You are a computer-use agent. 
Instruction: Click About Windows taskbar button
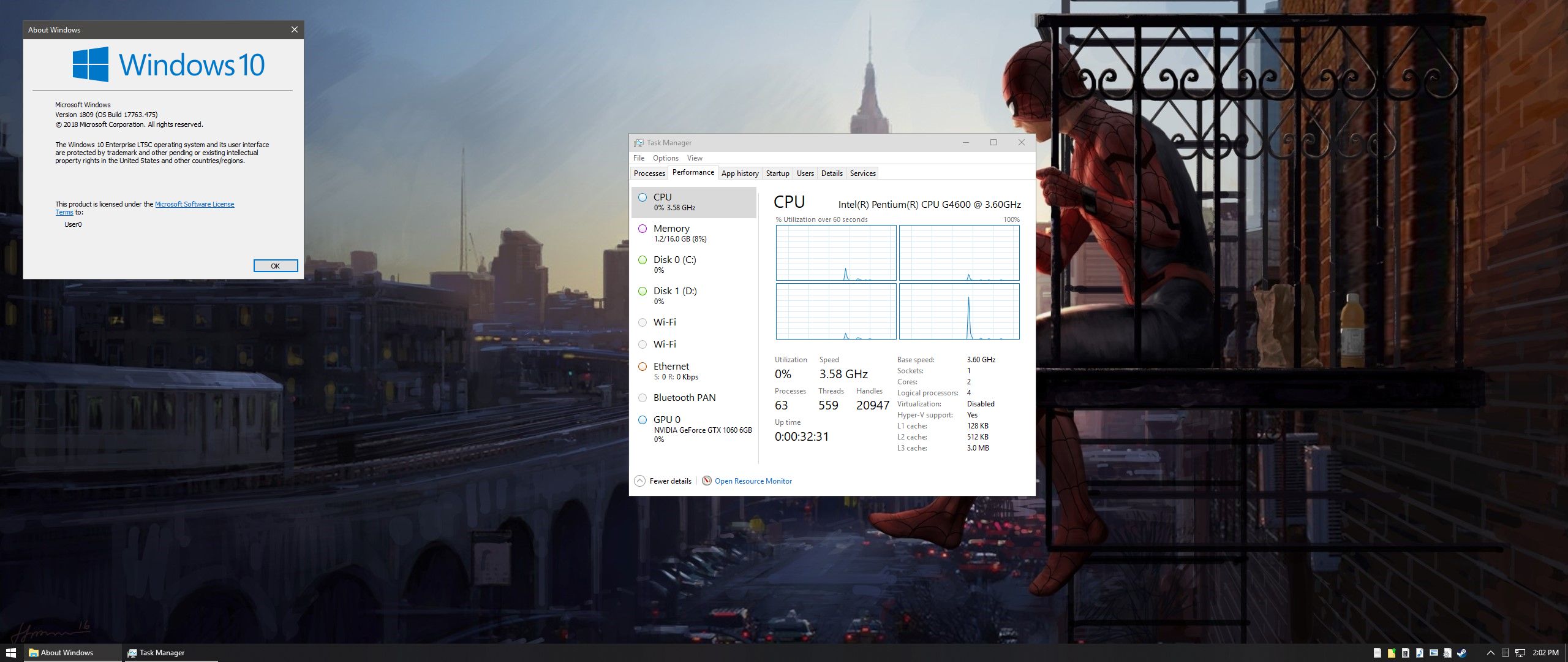click(x=72, y=653)
